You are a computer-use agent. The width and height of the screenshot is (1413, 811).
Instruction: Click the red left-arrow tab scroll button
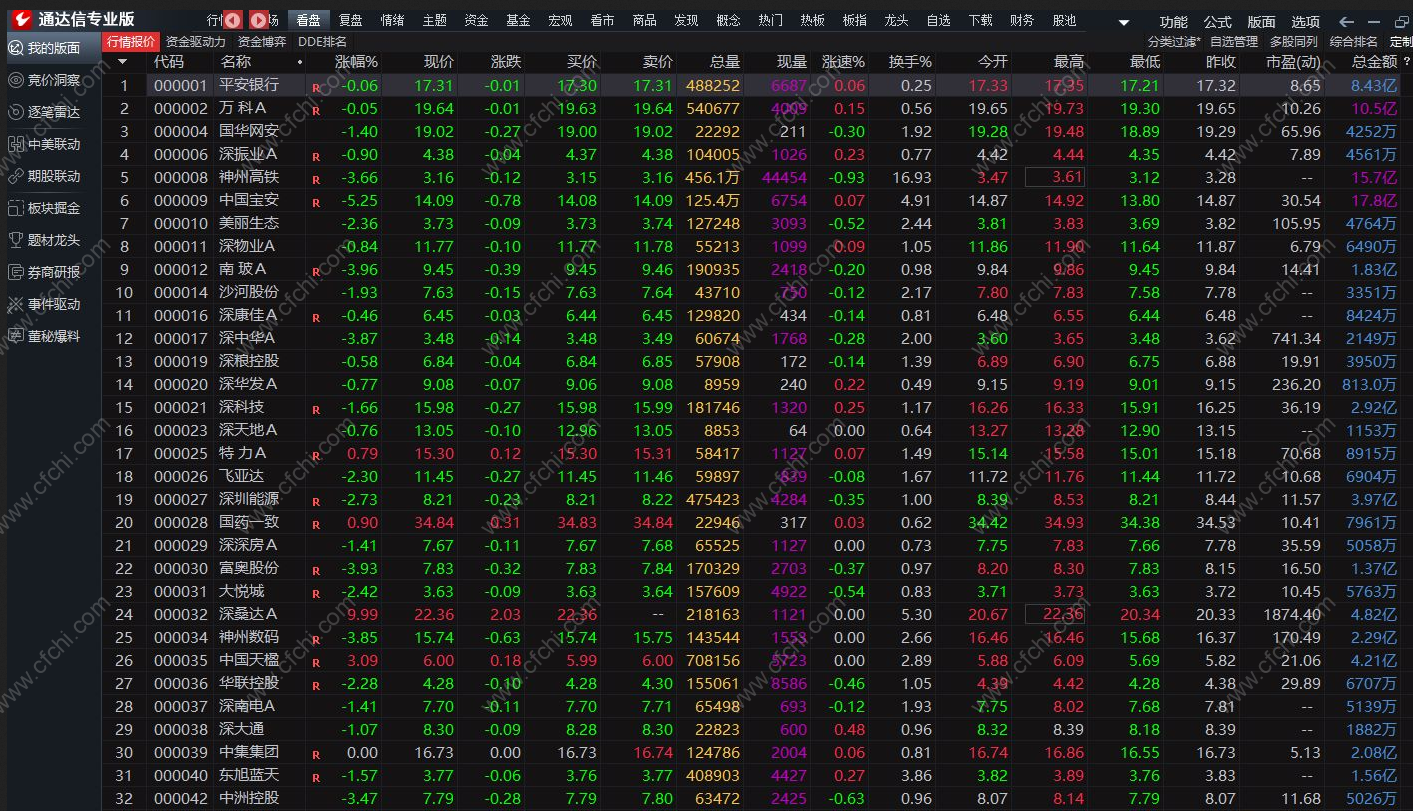pos(232,20)
